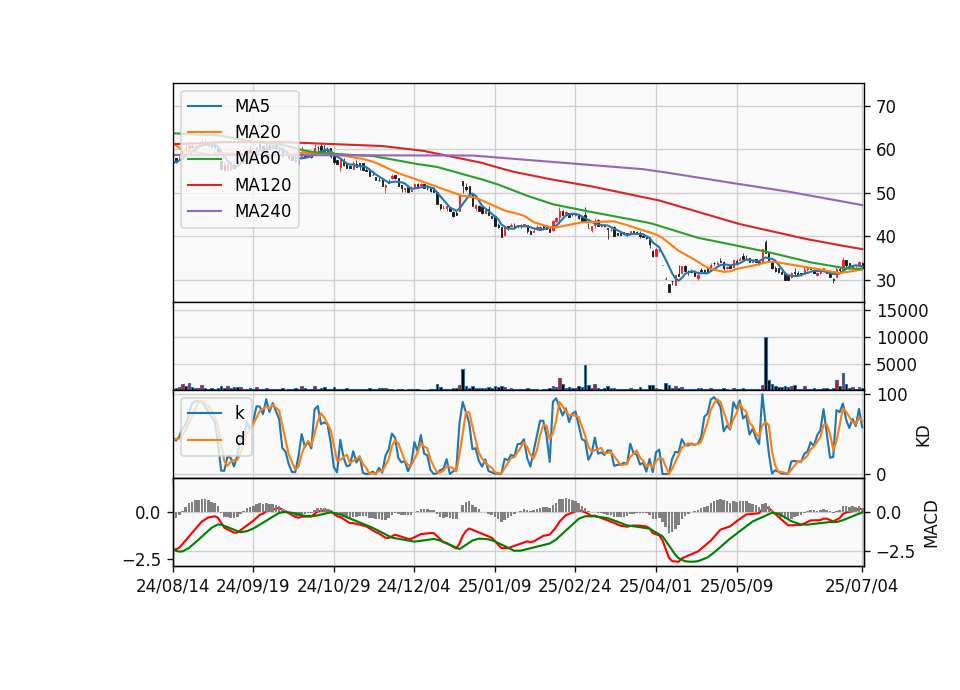Click the 24/12/04 date axis label
This screenshot has height=690, width=960.
(x=414, y=586)
